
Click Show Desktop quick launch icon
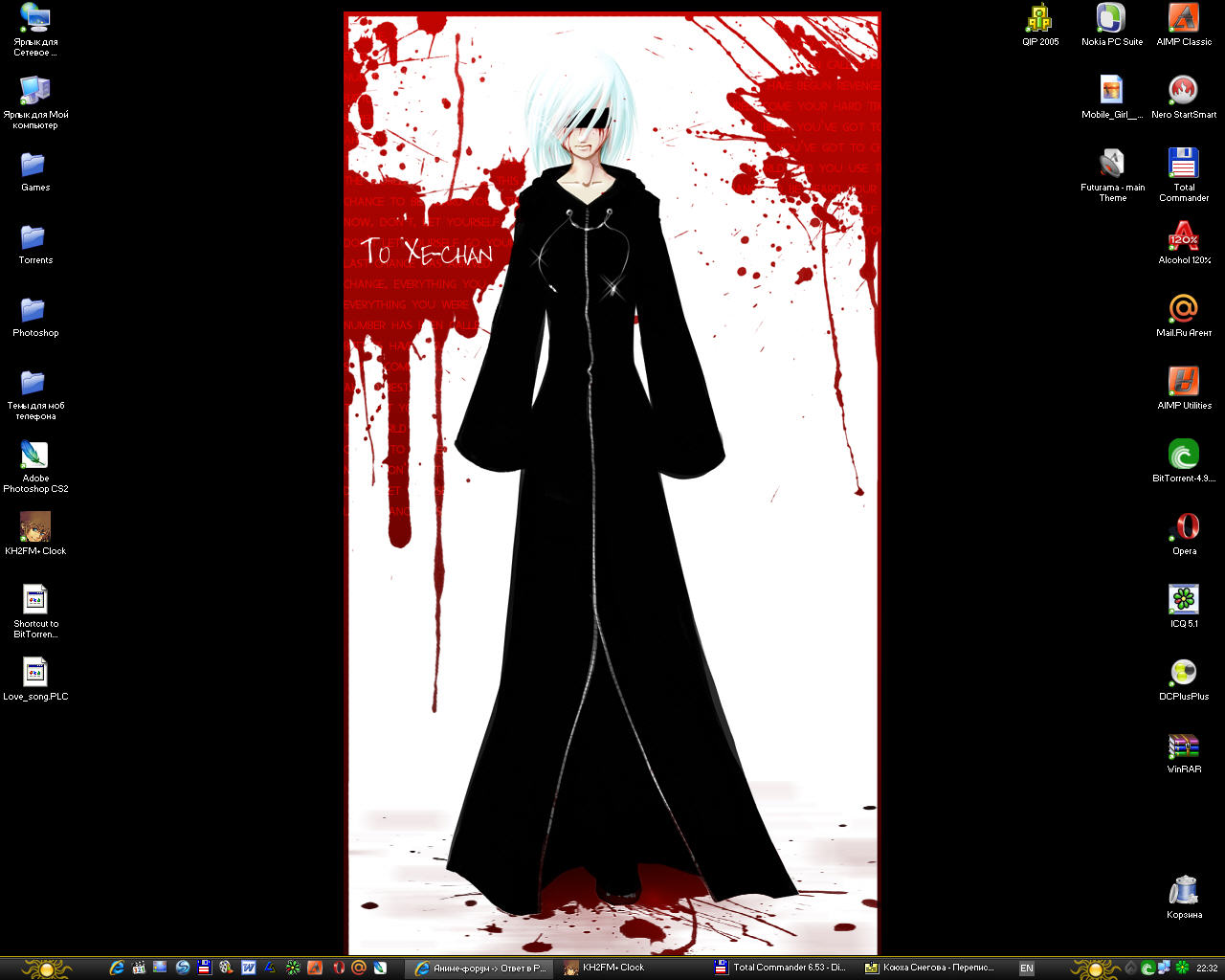click(x=160, y=968)
